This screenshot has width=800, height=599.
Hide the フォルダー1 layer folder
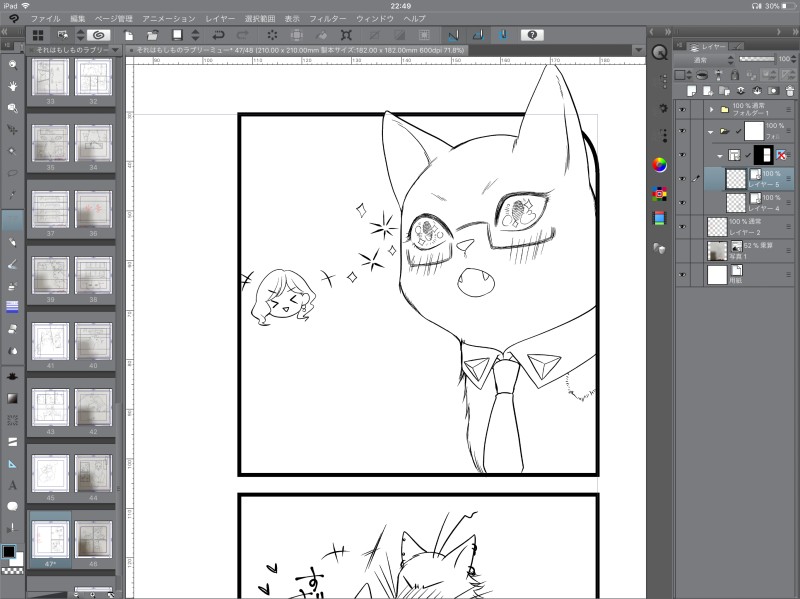tap(682, 109)
